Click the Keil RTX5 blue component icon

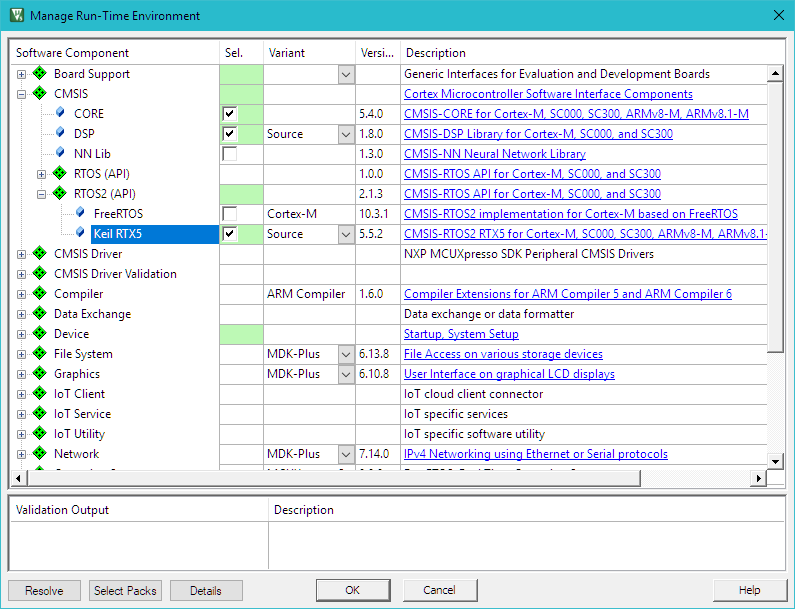[x=80, y=233]
